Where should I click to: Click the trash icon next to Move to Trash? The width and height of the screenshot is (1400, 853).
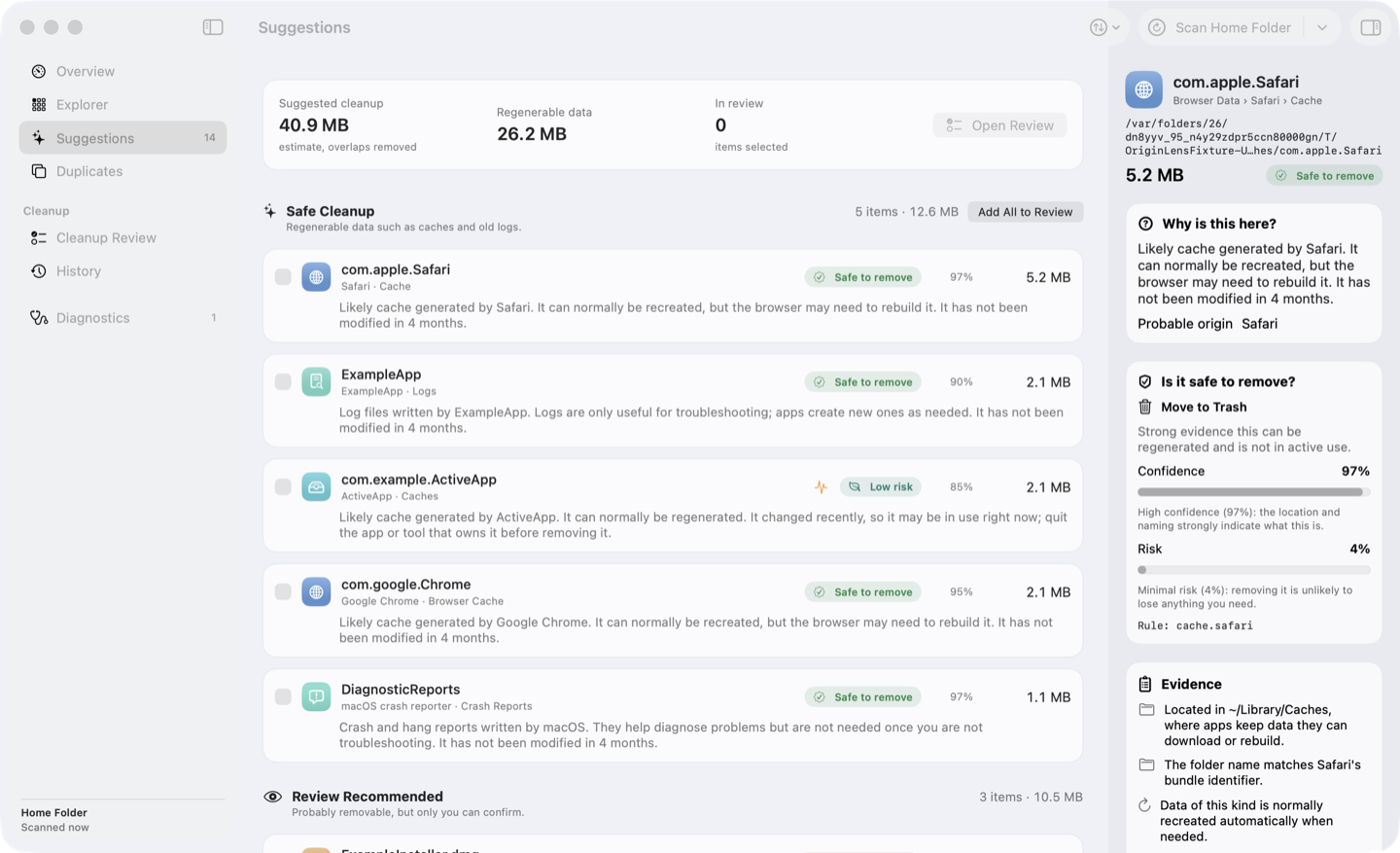point(1145,407)
